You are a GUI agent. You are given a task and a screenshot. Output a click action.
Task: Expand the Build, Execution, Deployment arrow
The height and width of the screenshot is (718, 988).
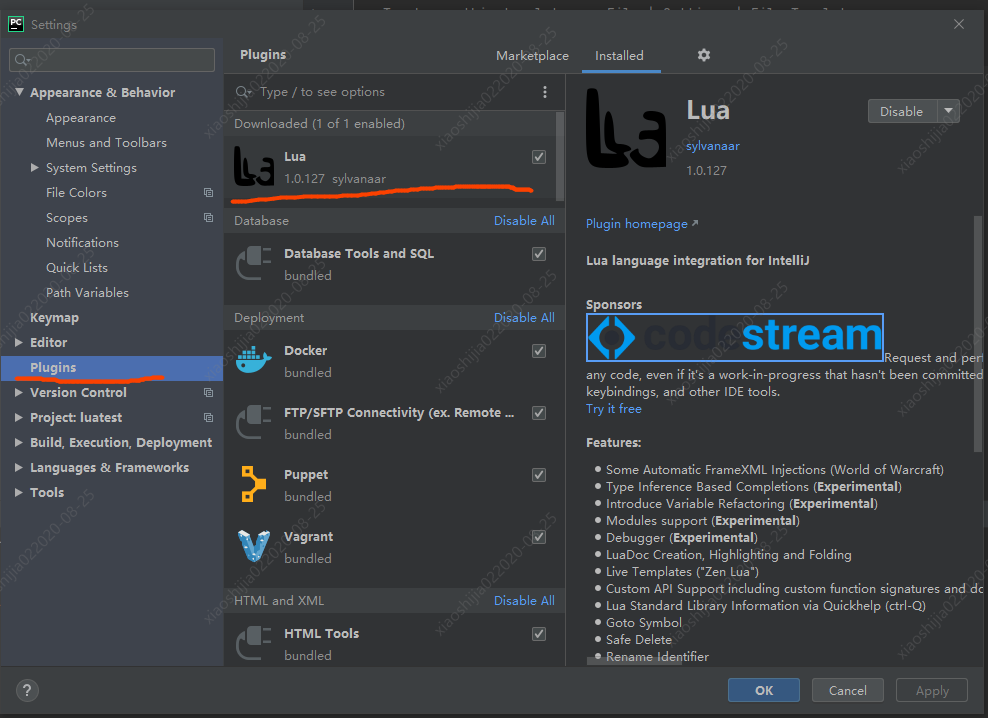click(x=19, y=443)
